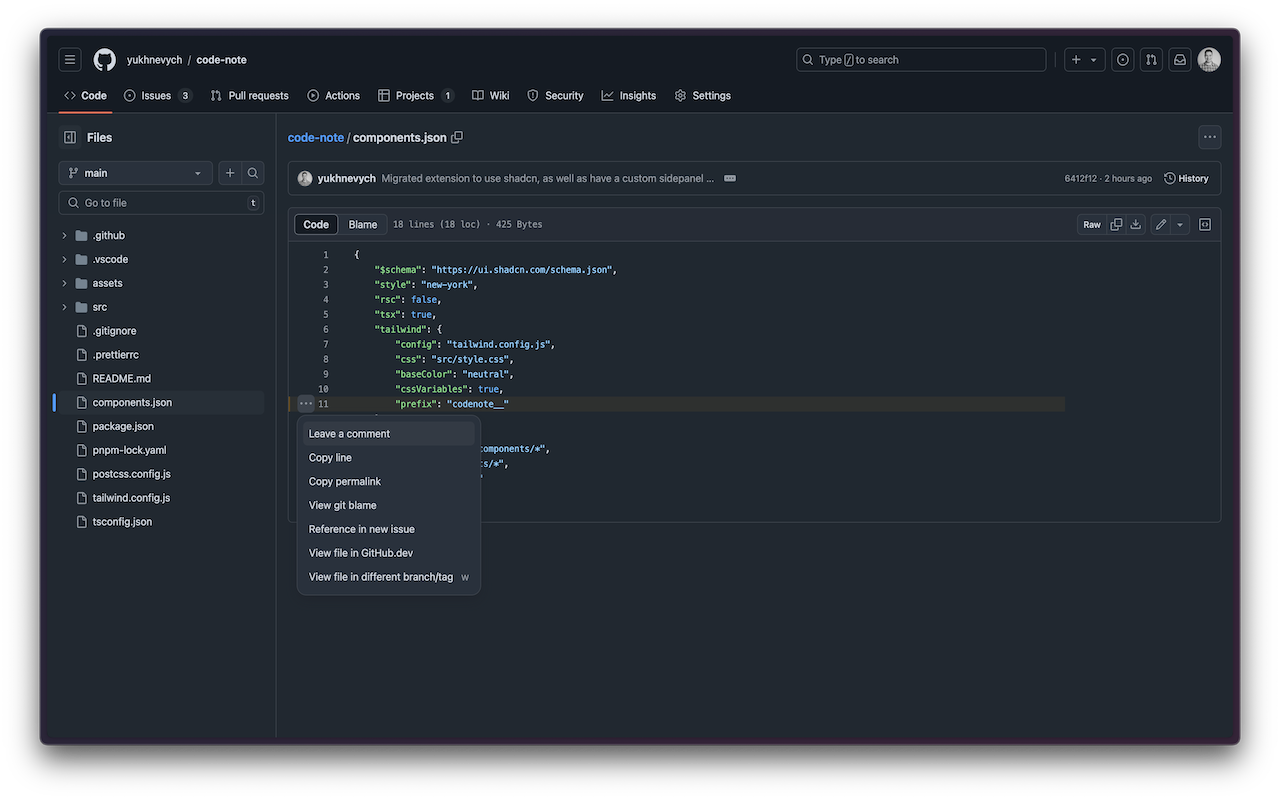Copy the file path icon
1280x800 pixels.
(457, 138)
